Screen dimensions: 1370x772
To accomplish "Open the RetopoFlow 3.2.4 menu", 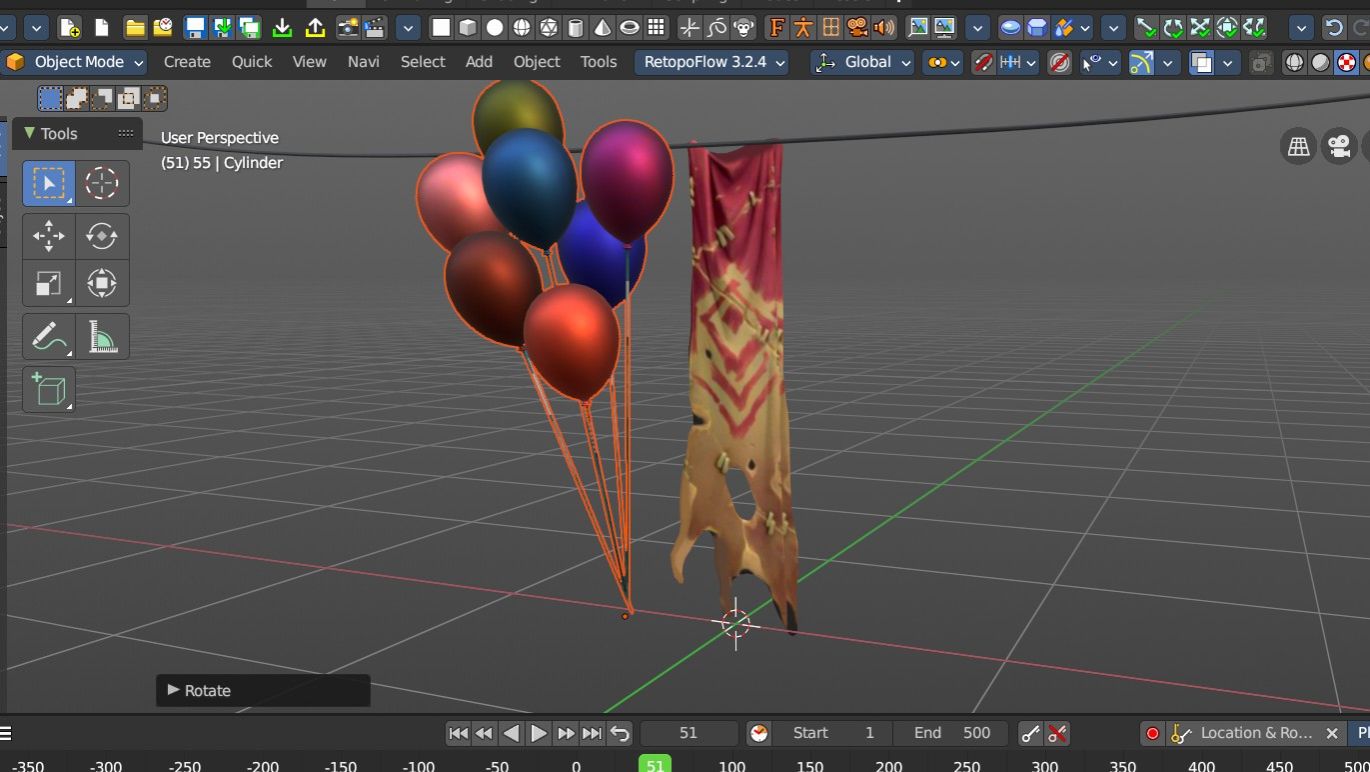I will 711,62.
